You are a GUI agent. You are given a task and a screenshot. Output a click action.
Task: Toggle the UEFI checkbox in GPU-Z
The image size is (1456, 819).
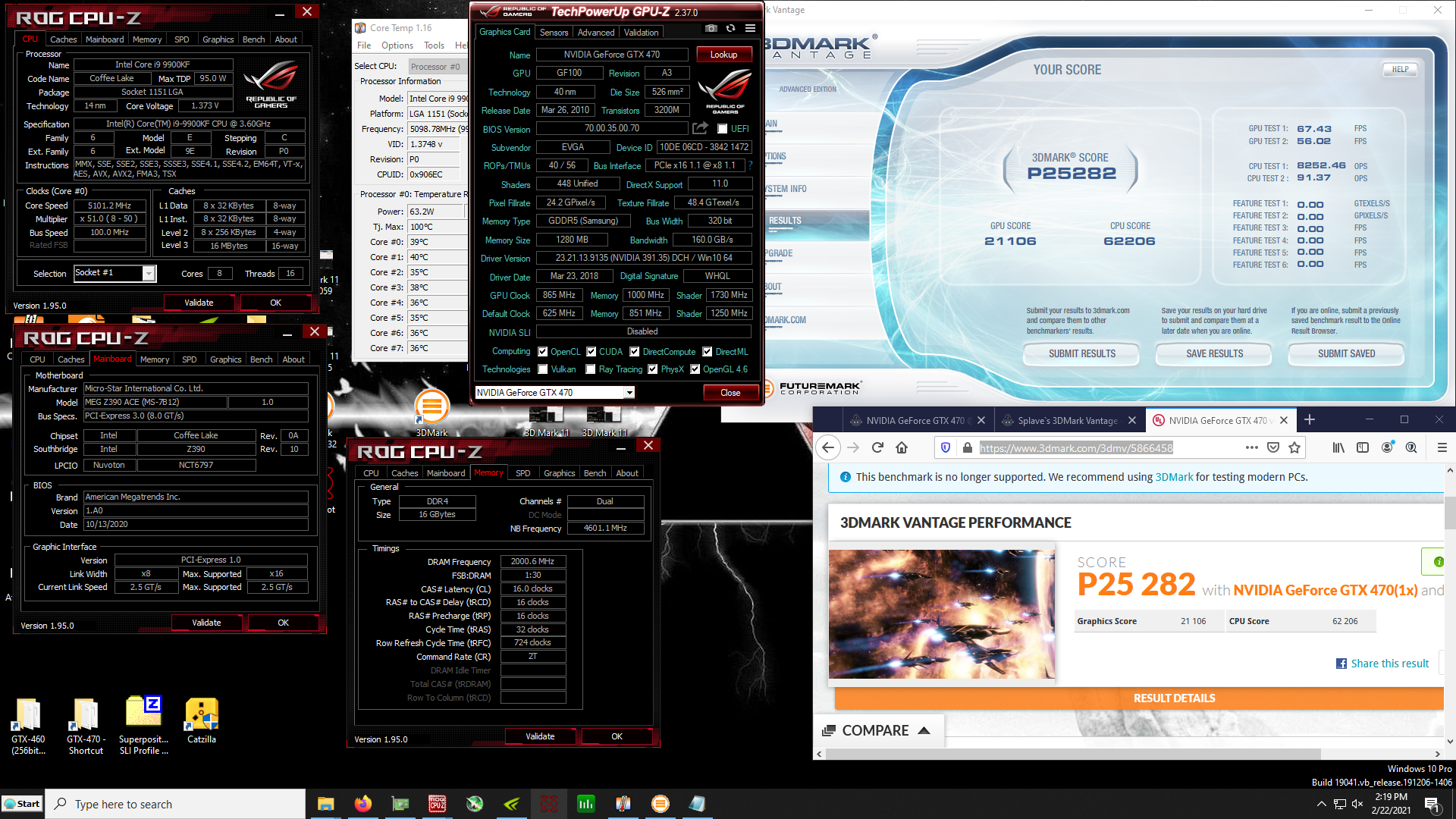723,129
